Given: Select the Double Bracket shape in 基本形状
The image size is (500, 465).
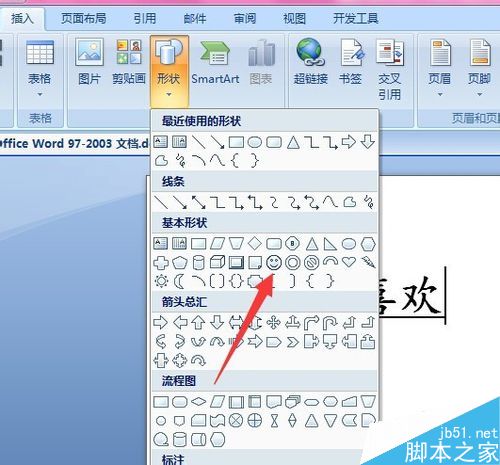Looking at the screenshot, I should pos(217,281).
